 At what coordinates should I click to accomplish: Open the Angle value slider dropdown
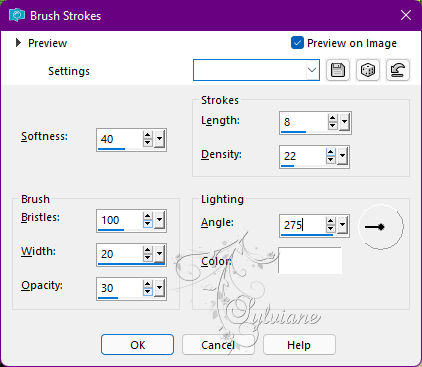coord(342,225)
